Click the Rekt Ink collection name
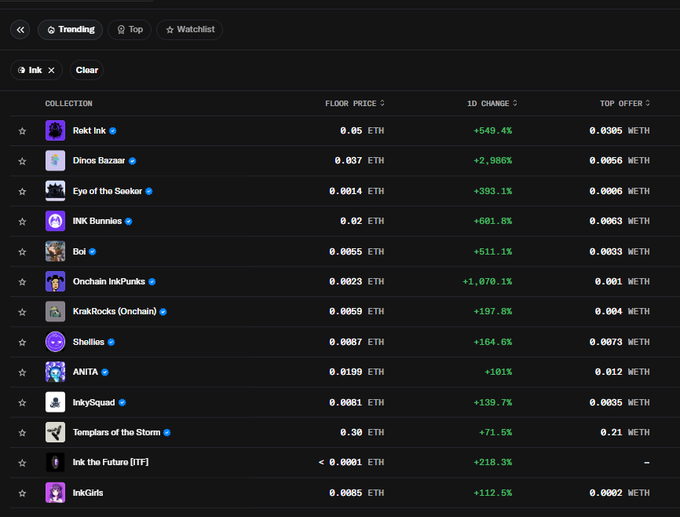Image resolution: width=680 pixels, height=517 pixels. pos(89,131)
